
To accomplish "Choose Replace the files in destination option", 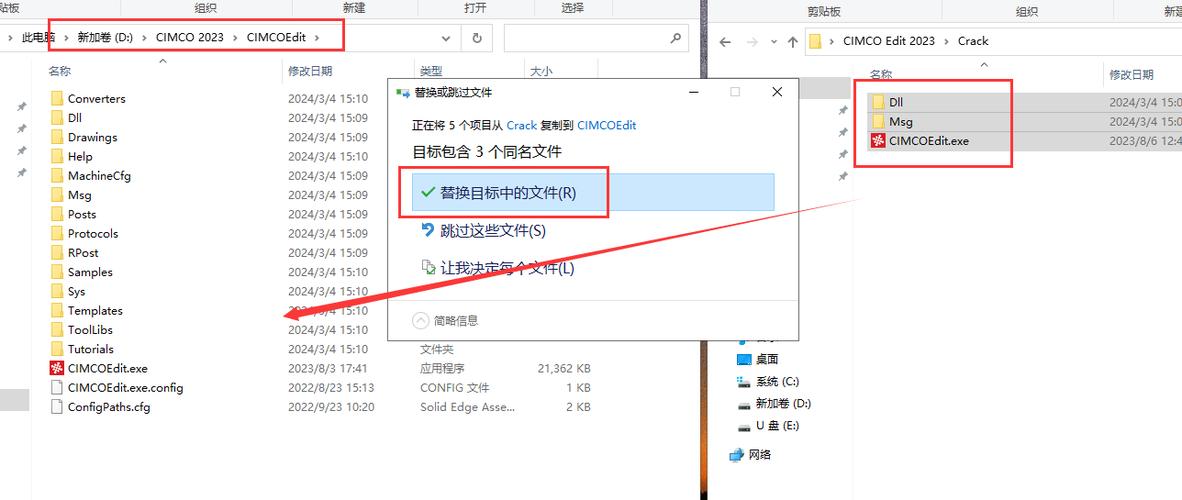I will coord(593,192).
